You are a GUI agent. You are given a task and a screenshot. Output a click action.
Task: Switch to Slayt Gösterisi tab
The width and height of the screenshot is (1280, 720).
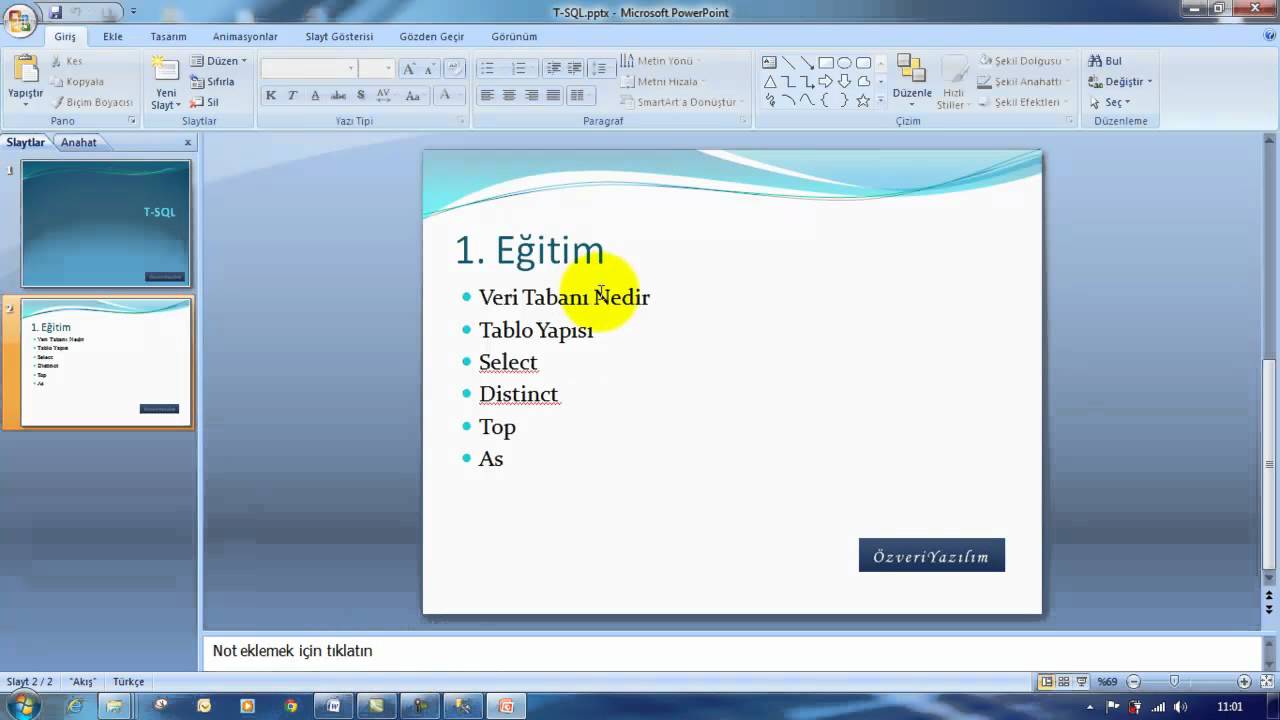339,36
